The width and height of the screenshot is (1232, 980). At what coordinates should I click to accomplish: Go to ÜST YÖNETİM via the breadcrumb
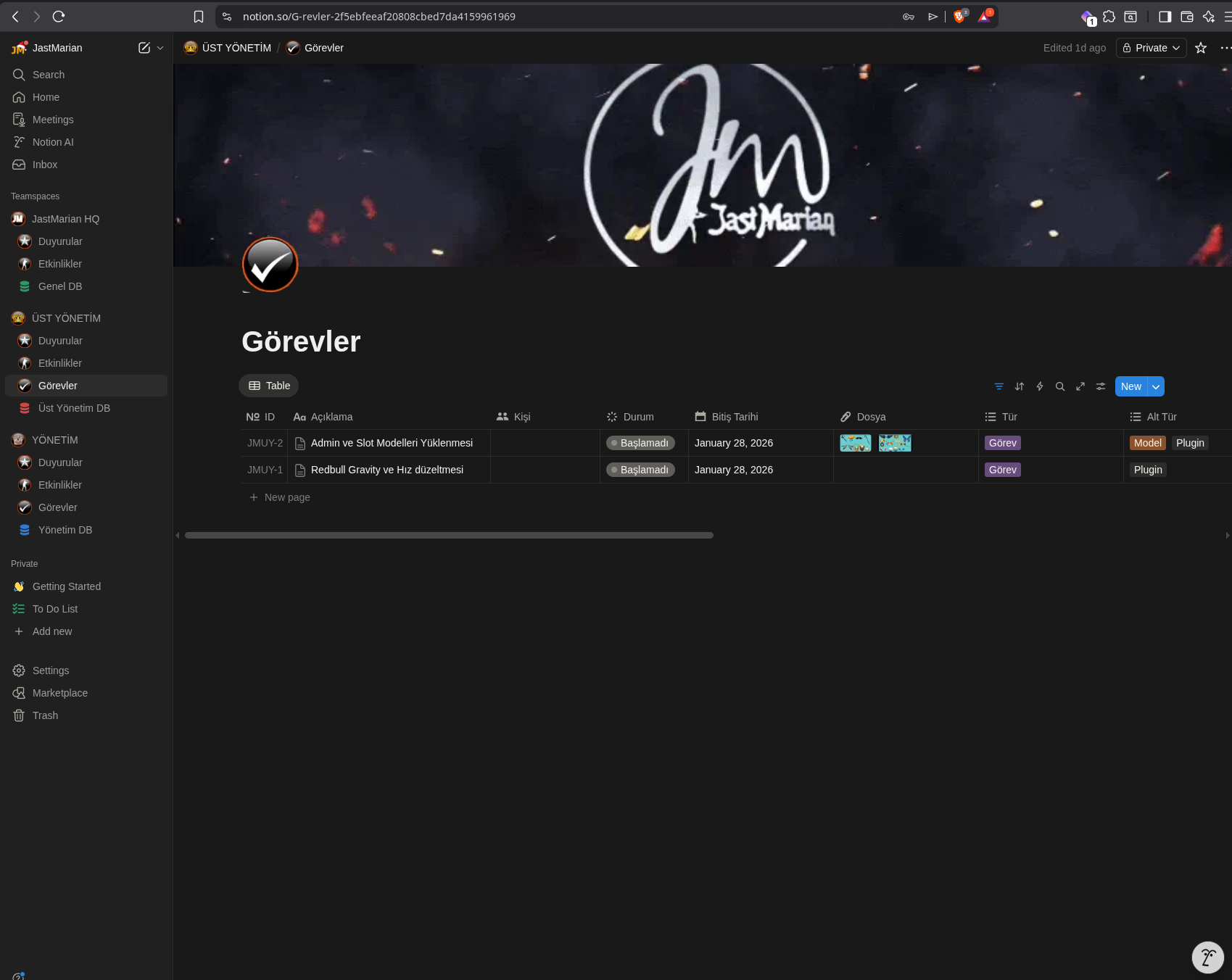(228, 48)
